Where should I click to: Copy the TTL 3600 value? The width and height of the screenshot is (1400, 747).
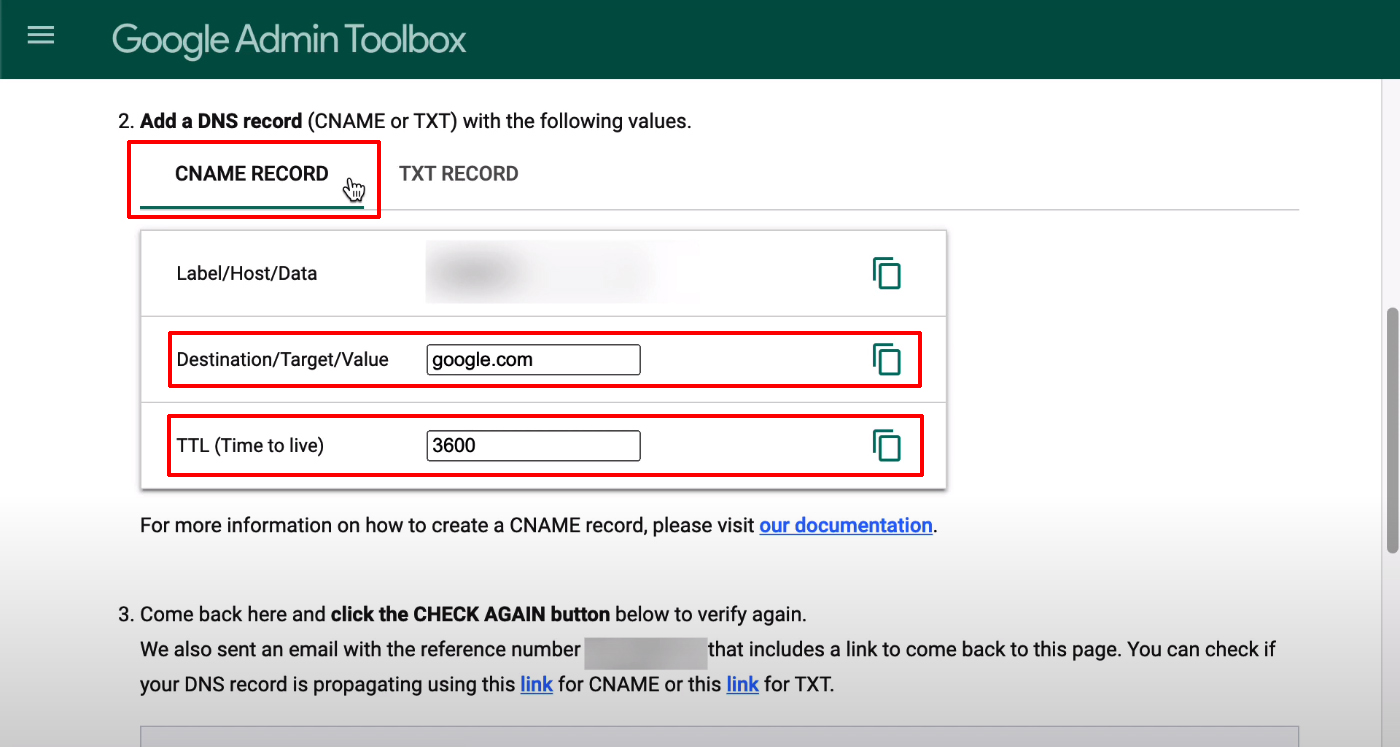886,445
